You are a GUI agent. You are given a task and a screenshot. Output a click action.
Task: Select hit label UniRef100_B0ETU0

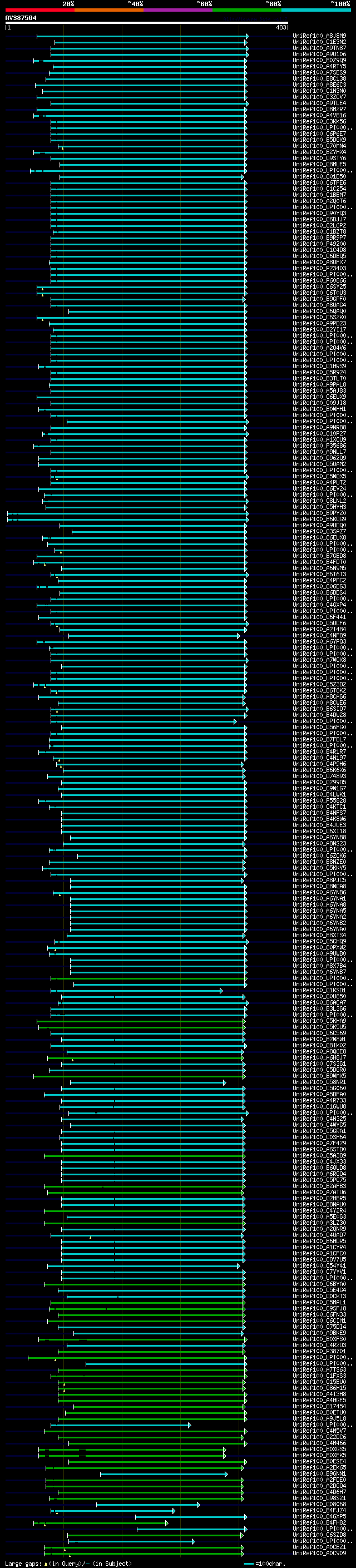point(319,1413)
